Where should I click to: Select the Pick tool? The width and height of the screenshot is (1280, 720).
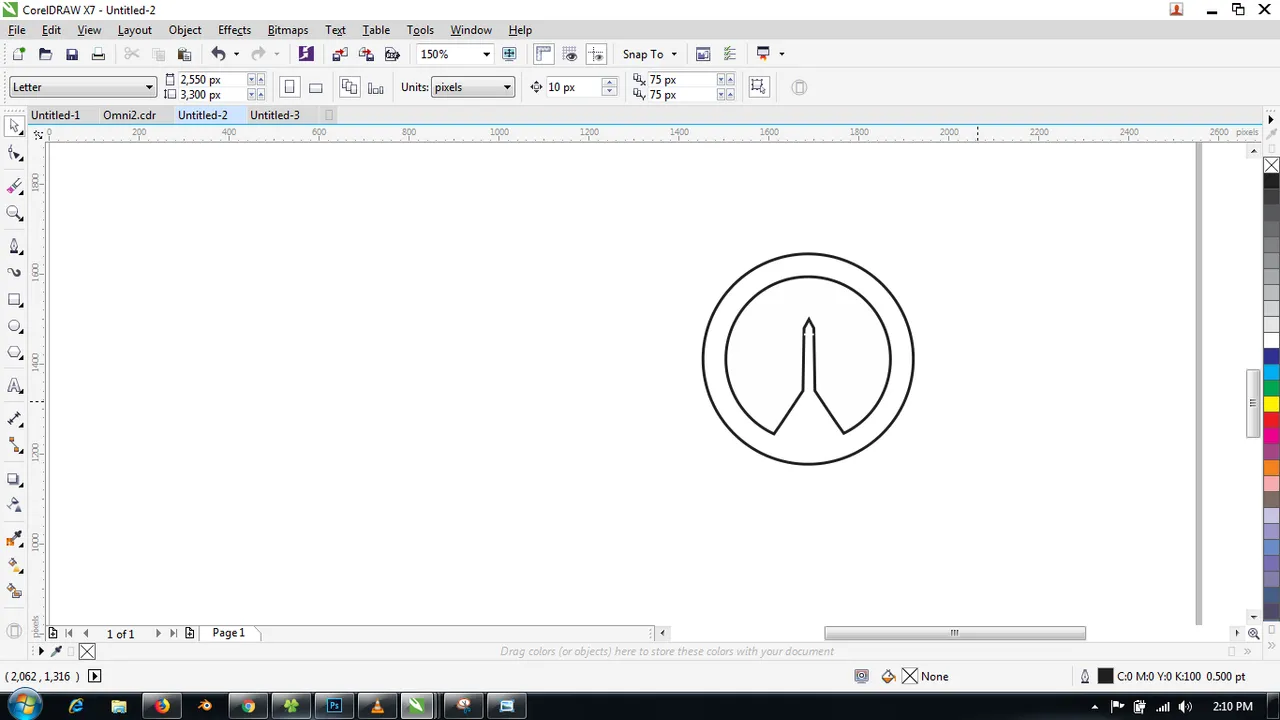tap(15, 127)
